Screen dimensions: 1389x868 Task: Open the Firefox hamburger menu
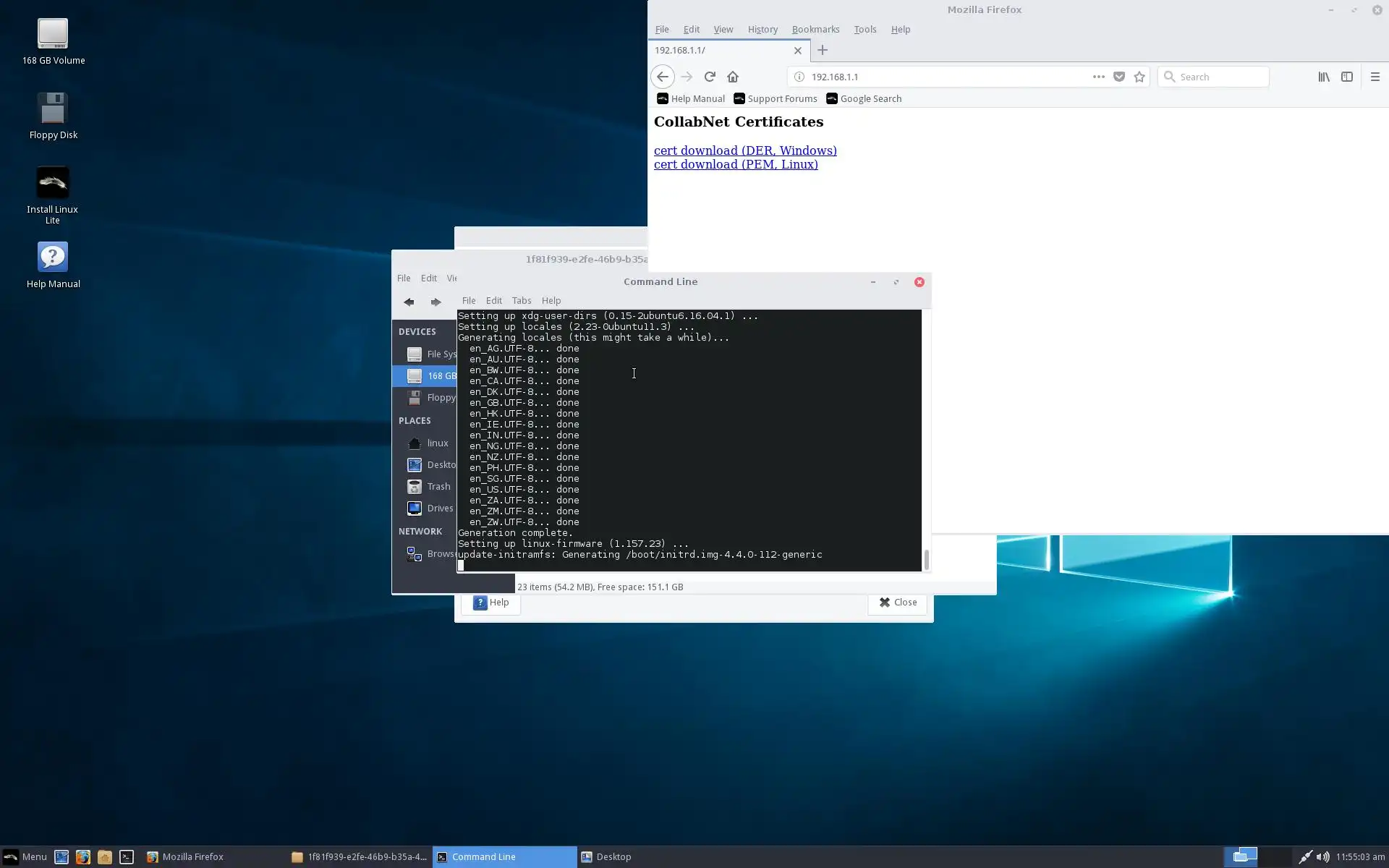[1375, 77]
